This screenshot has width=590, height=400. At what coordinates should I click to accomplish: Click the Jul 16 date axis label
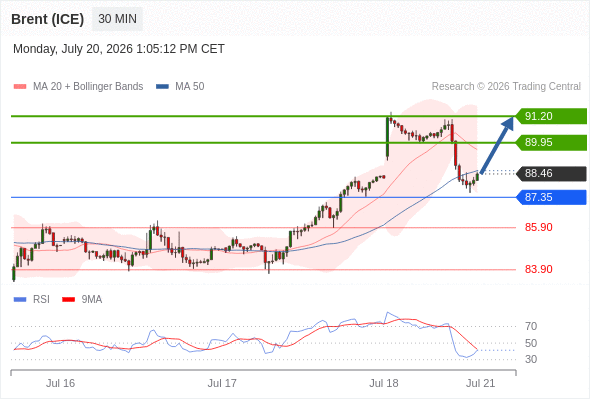(60, 383)
